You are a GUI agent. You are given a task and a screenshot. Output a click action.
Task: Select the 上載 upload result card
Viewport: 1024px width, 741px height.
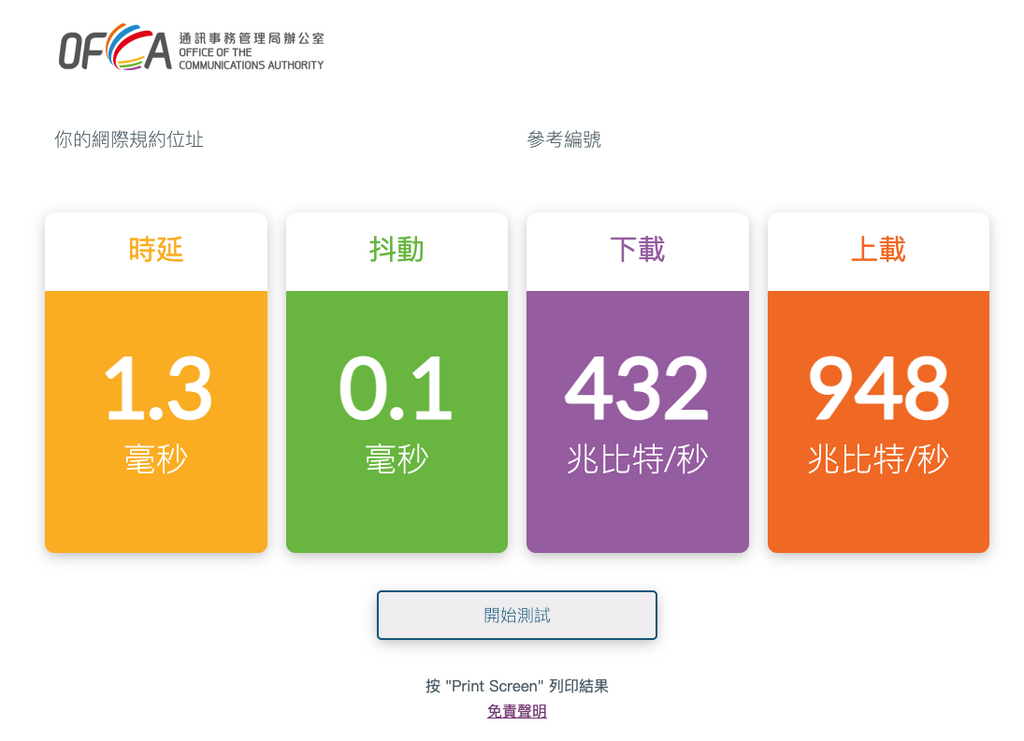[878, 382]
